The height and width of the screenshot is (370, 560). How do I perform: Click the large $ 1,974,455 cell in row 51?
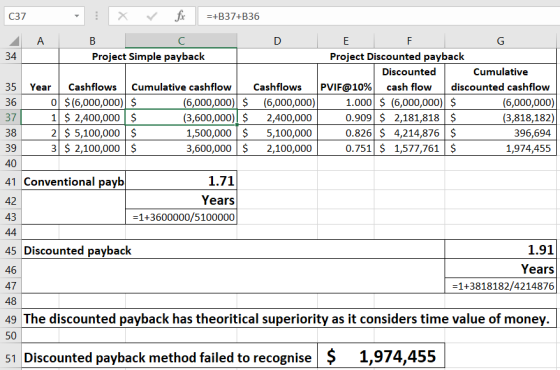click(381, 356)
